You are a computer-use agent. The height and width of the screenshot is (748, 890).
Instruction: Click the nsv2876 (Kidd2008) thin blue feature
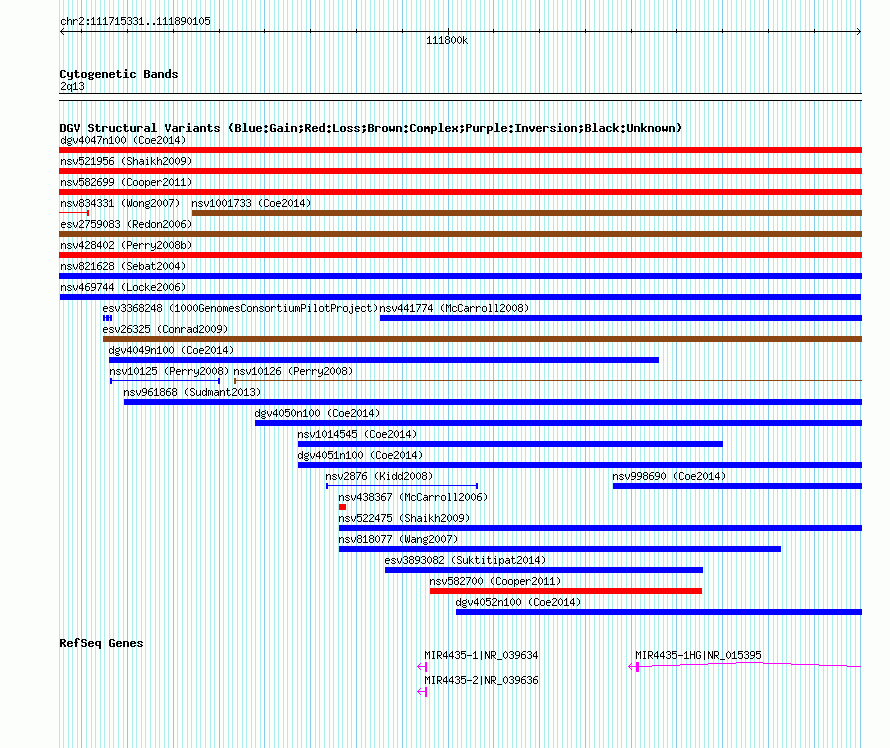click(402, 486)
